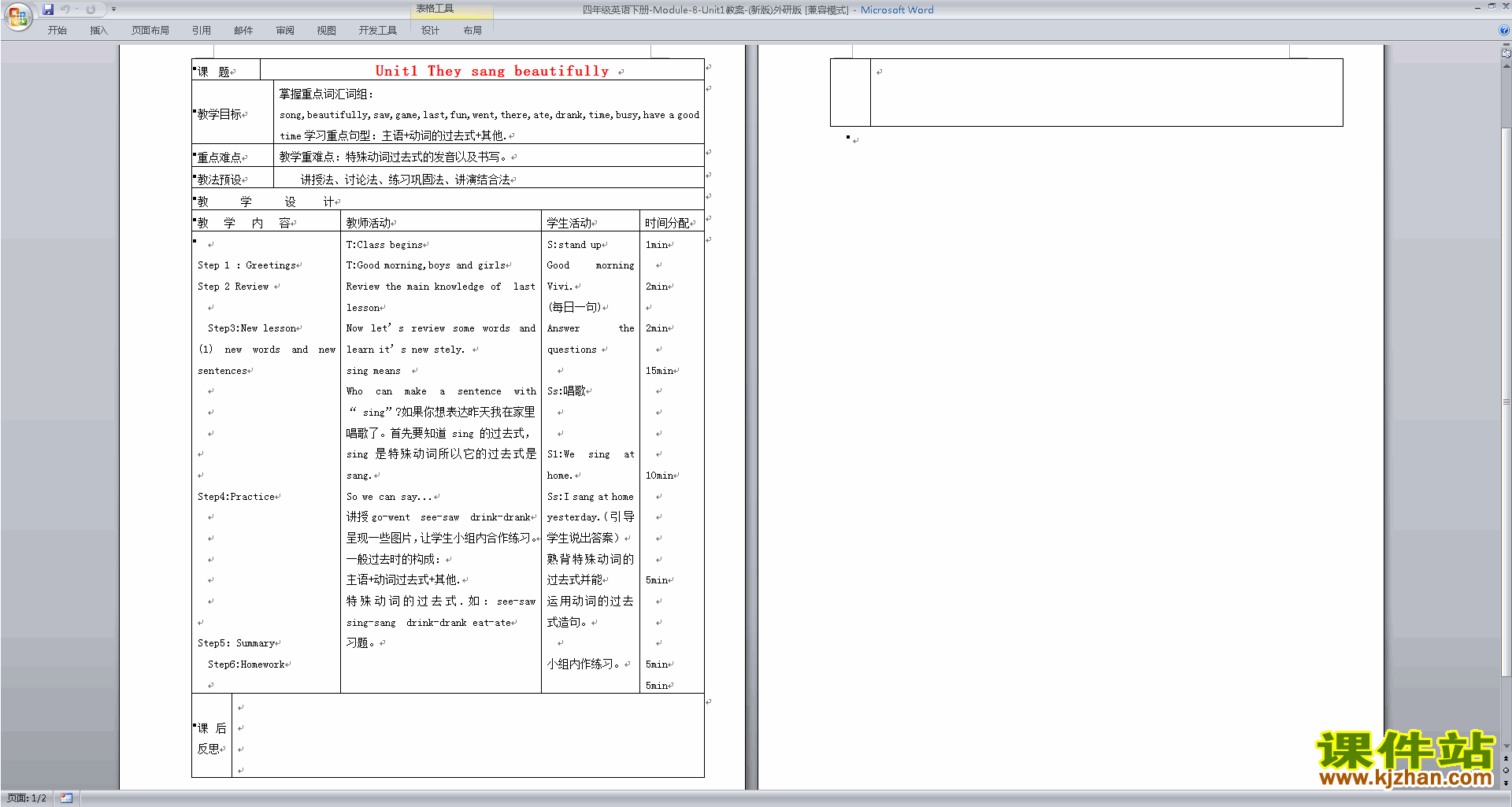
Task: Open Microsoft Word Help
Action: pyautogui.click(x=1504, y=30)
